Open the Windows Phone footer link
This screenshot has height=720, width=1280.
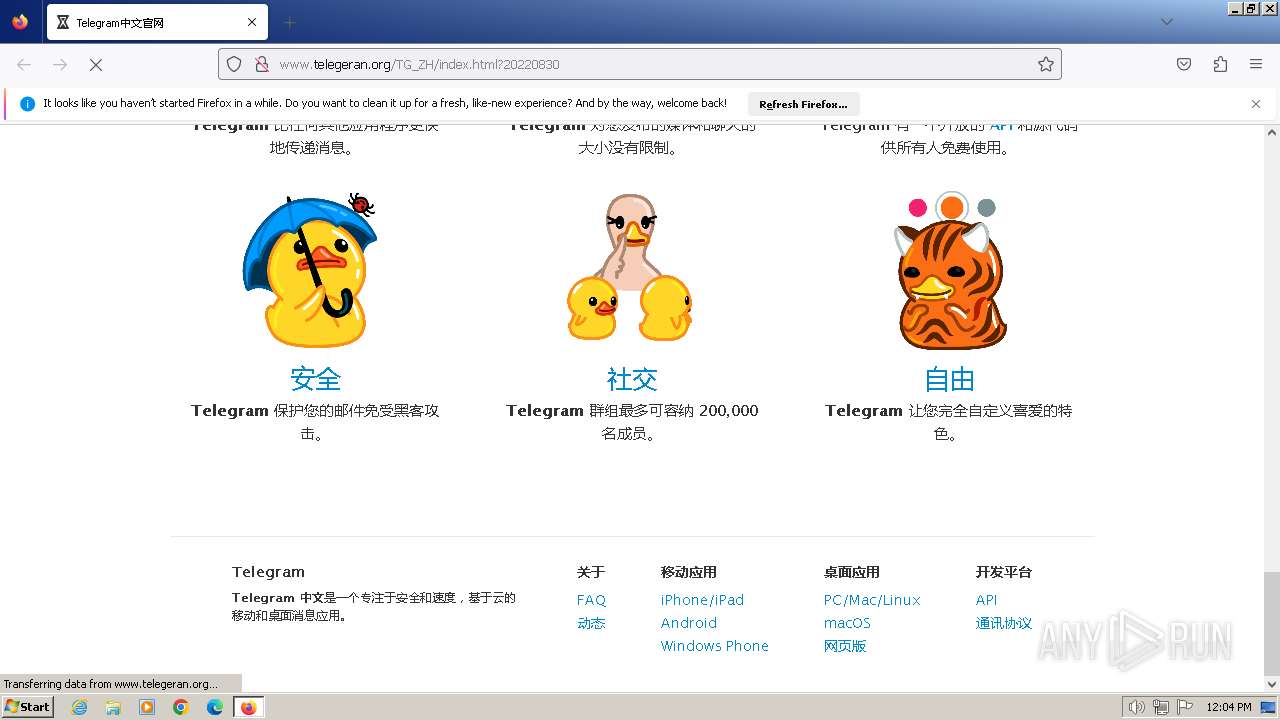click(x=714, y=646)
